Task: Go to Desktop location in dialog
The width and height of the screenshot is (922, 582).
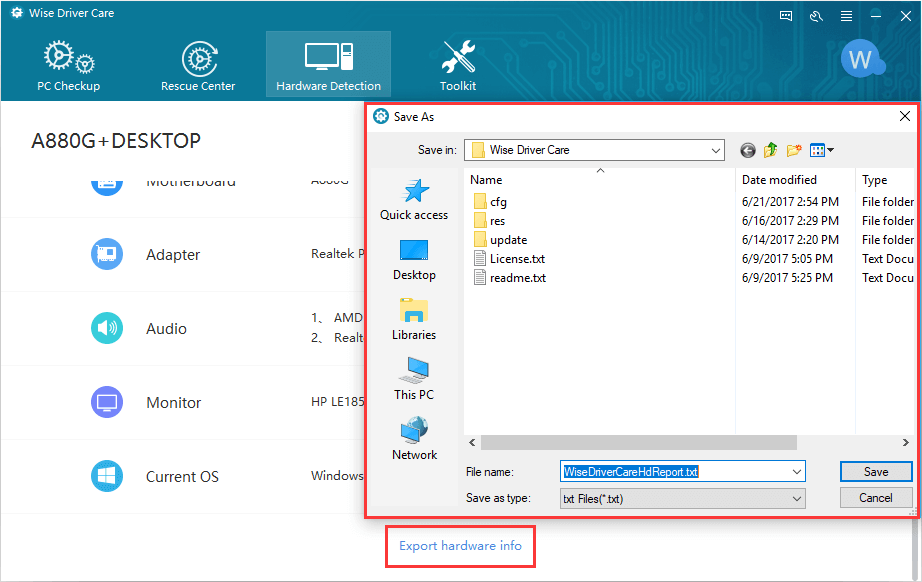Action: click(x=414, y=260)
